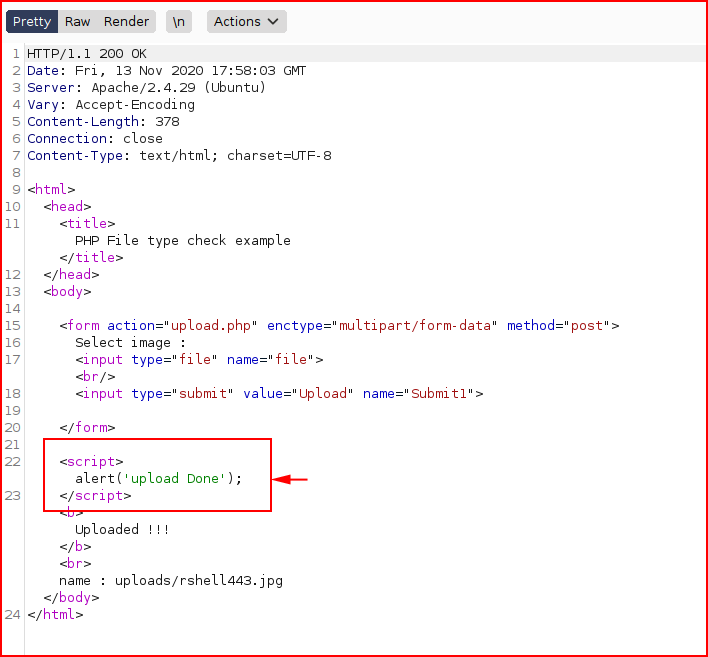Image resolution: width=708 pixels, height=657 pixels.
Task: Click the opening body tag
Action: [67, 292]
